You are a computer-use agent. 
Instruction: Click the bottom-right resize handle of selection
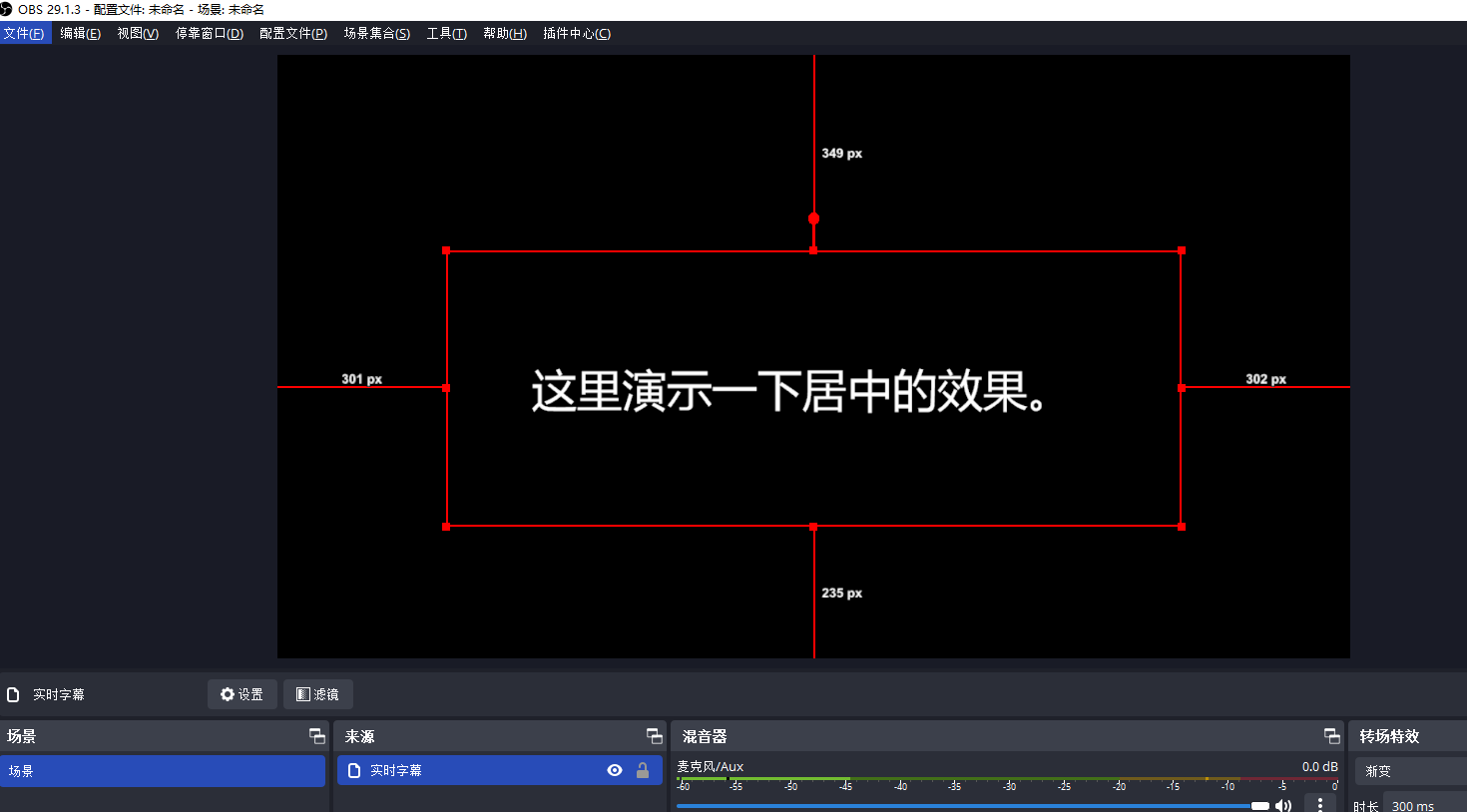pyautogui.click(x=1182, y=526)
